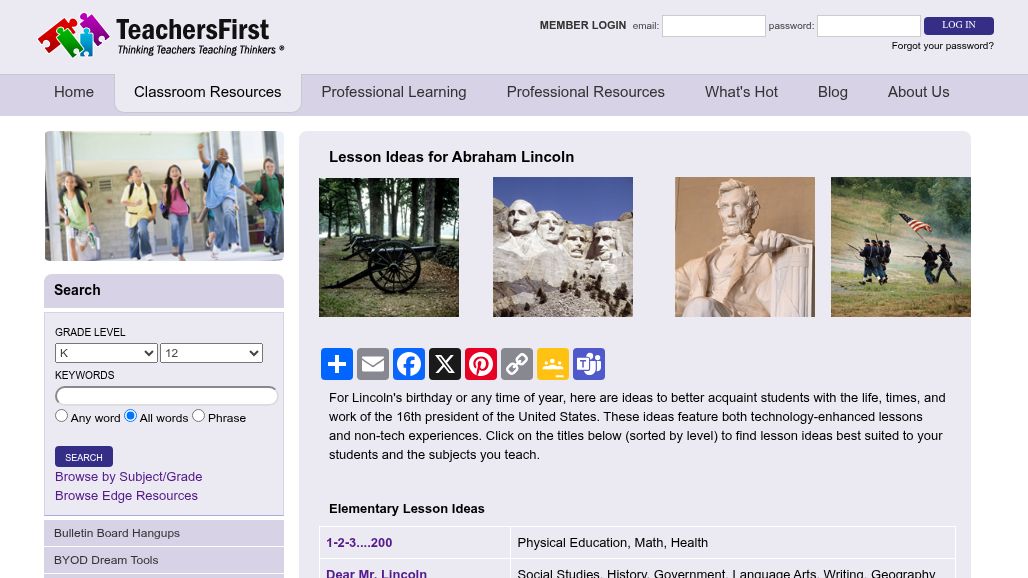Open the Browse by Subject/Grade link
1028x578 pixels.
[128, 476]
